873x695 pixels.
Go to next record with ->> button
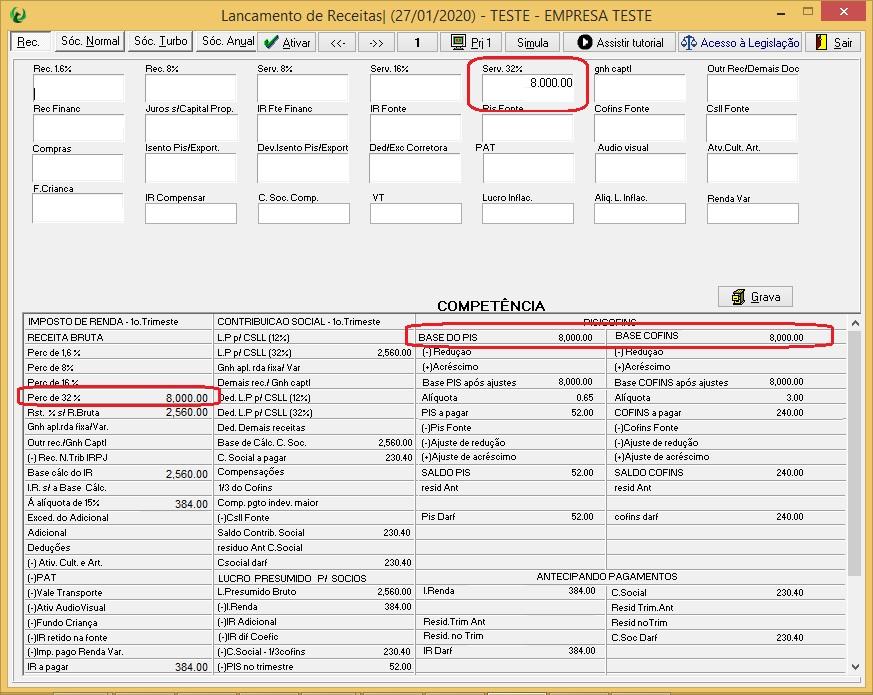coord(375,43)
